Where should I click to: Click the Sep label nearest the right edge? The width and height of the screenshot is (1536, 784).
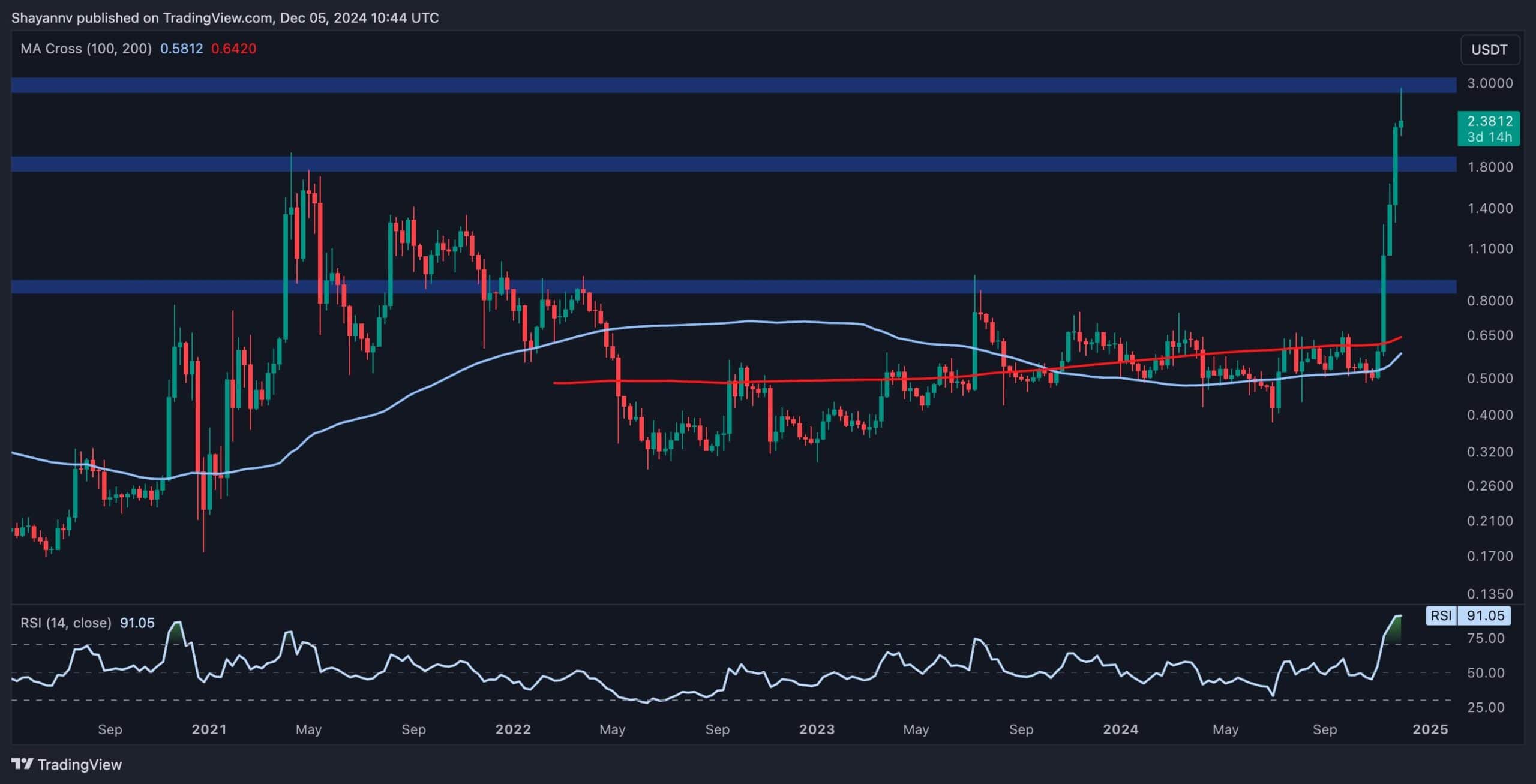click(1326, 730)
